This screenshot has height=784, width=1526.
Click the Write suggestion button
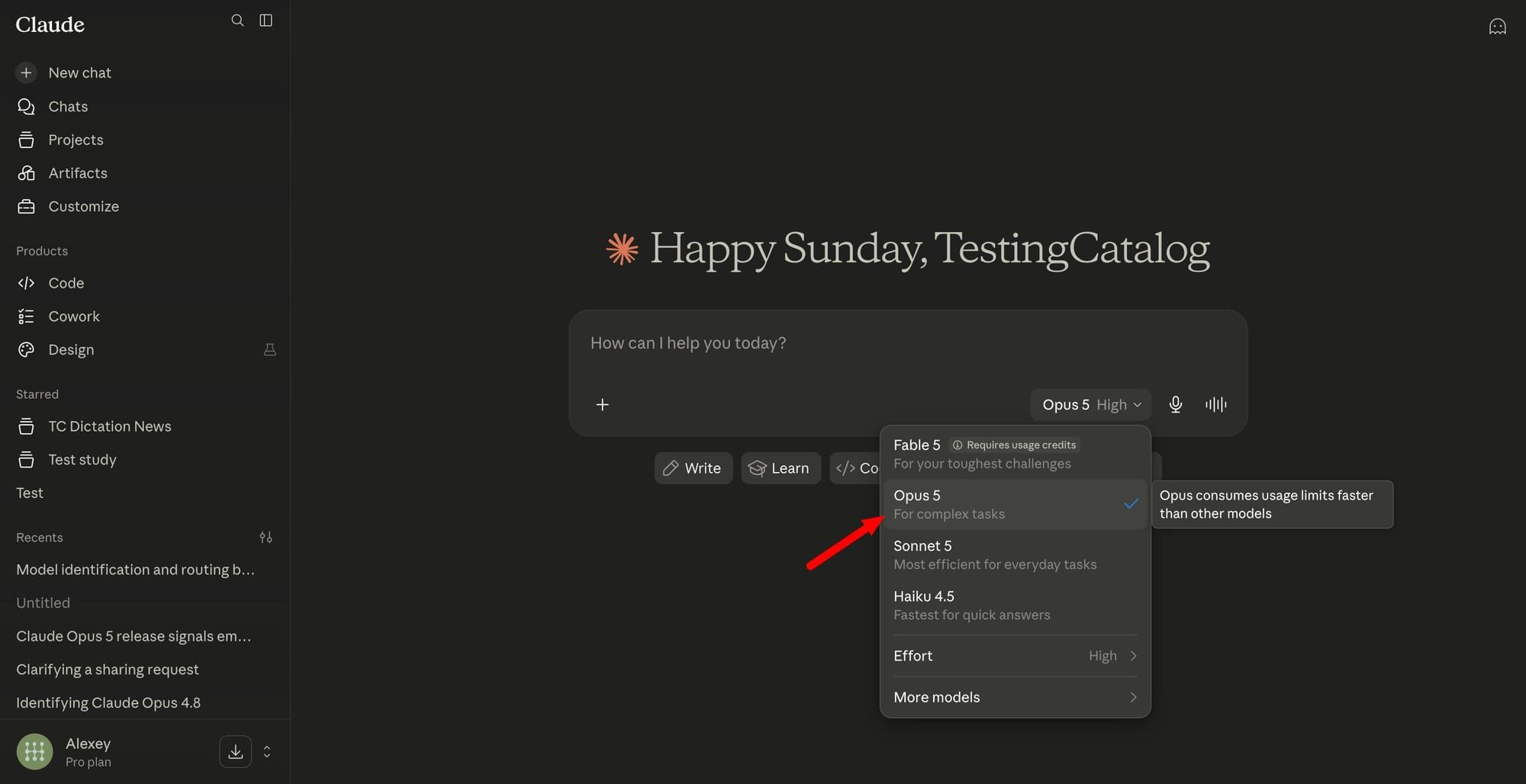click(x=693, y=468)
